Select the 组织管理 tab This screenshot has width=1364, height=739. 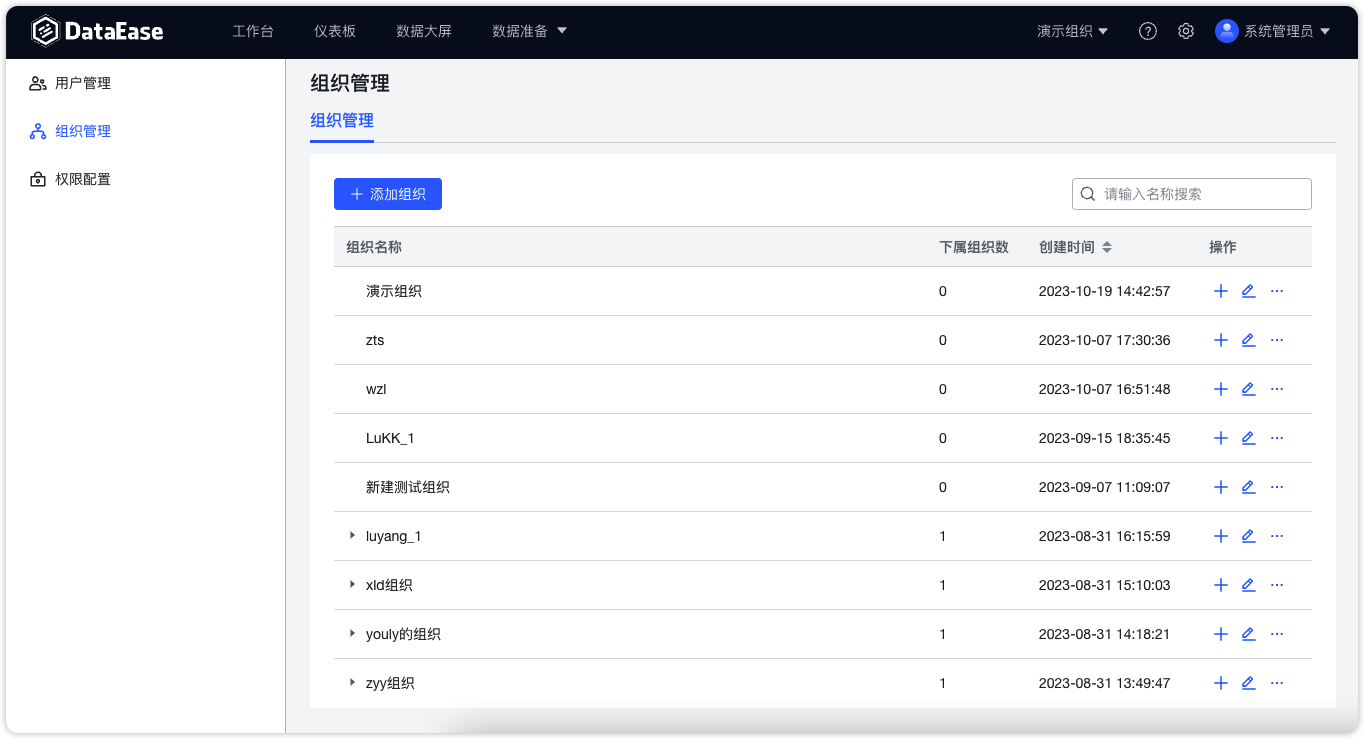pyautogui.click(x=342, y=121)
